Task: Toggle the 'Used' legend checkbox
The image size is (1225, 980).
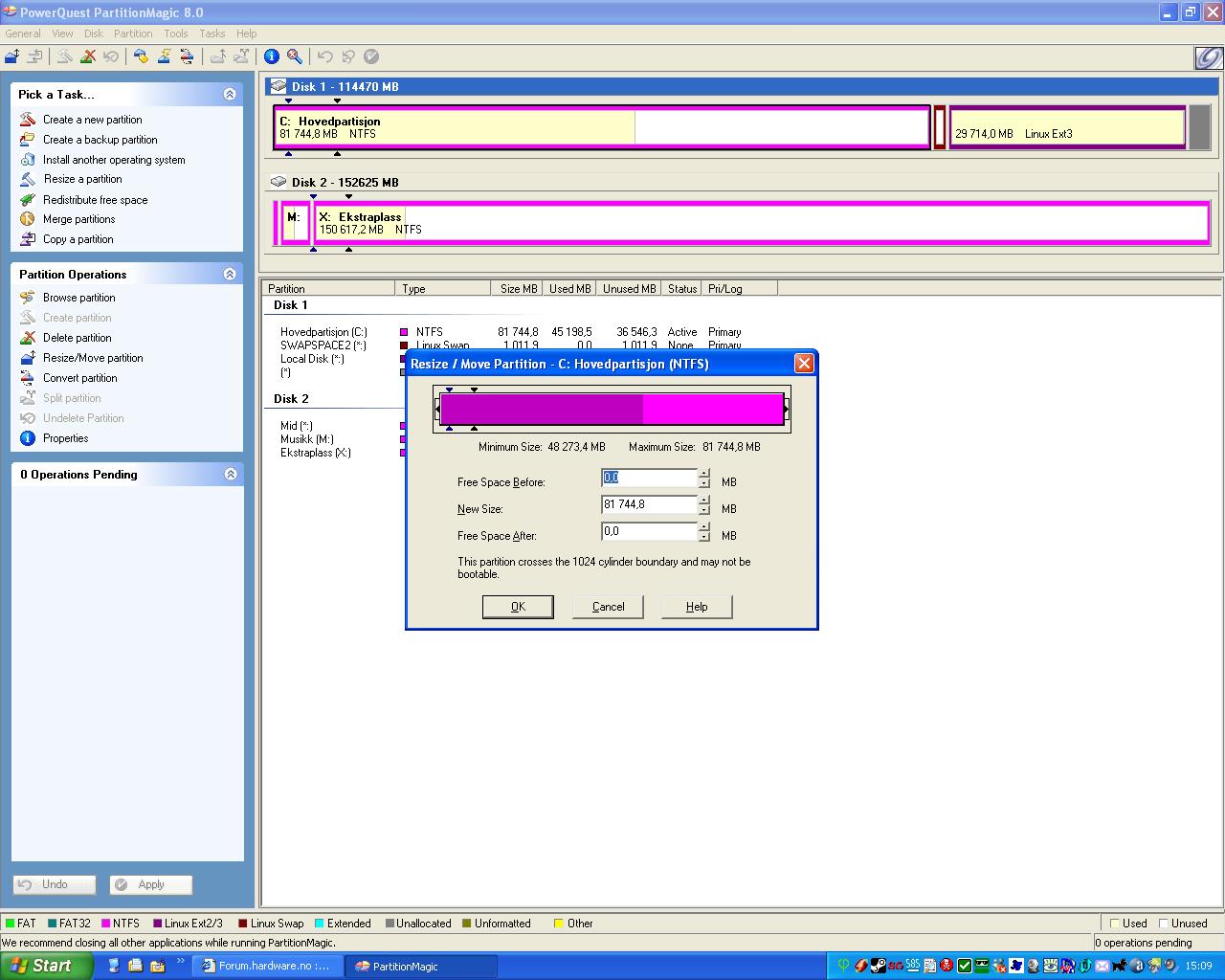Action: tap(1115, 924)
